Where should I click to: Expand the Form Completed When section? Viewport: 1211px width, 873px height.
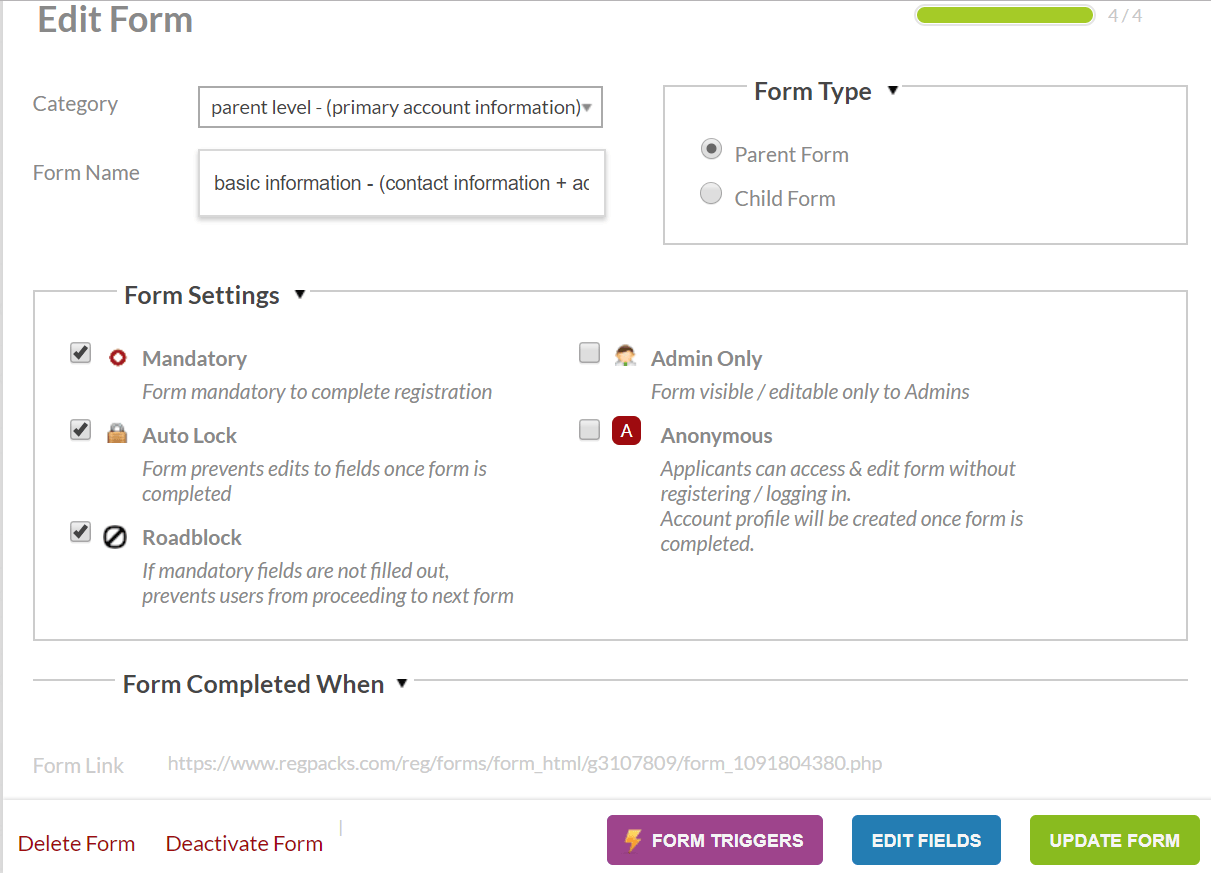402,683
